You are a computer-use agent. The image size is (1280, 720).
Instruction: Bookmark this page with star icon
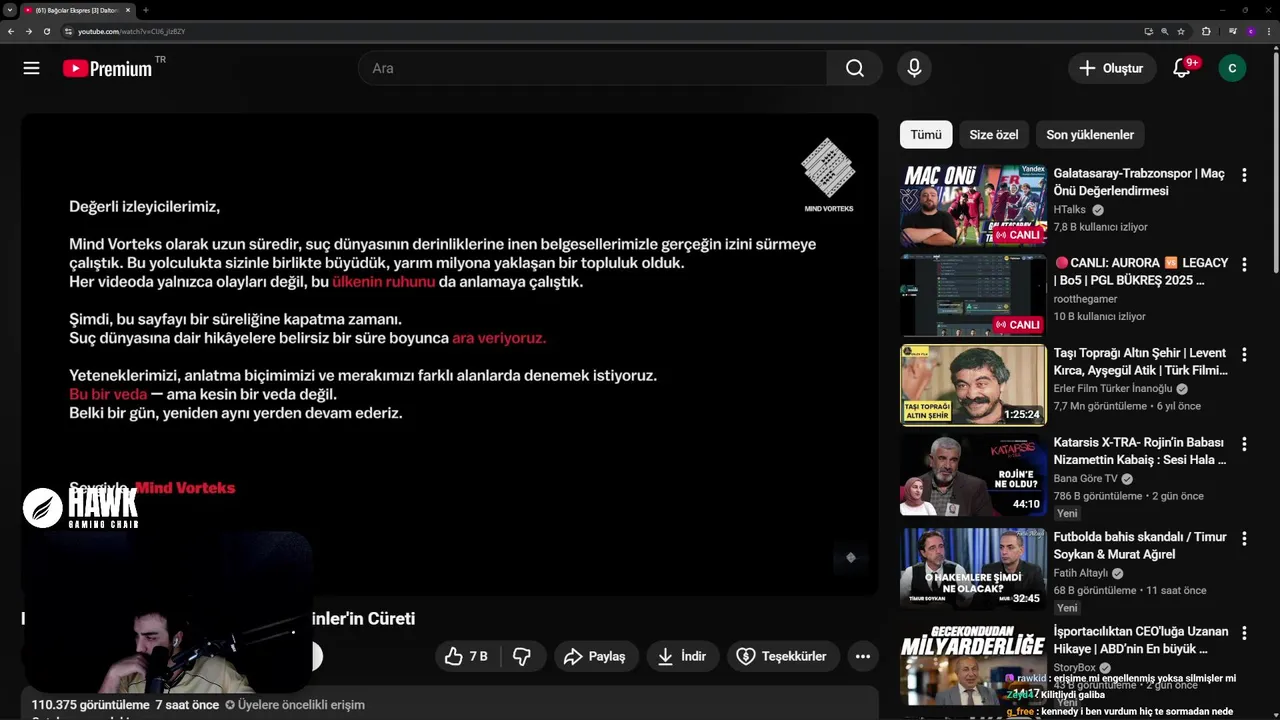[1181, 31]
